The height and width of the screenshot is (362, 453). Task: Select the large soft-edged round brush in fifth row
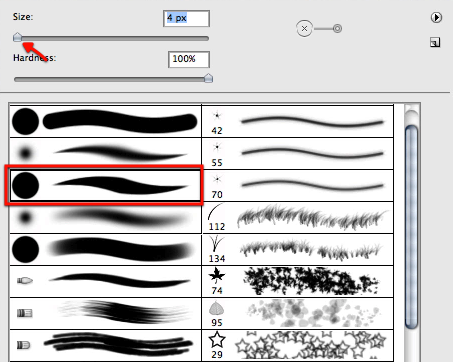tap(105, 249)
